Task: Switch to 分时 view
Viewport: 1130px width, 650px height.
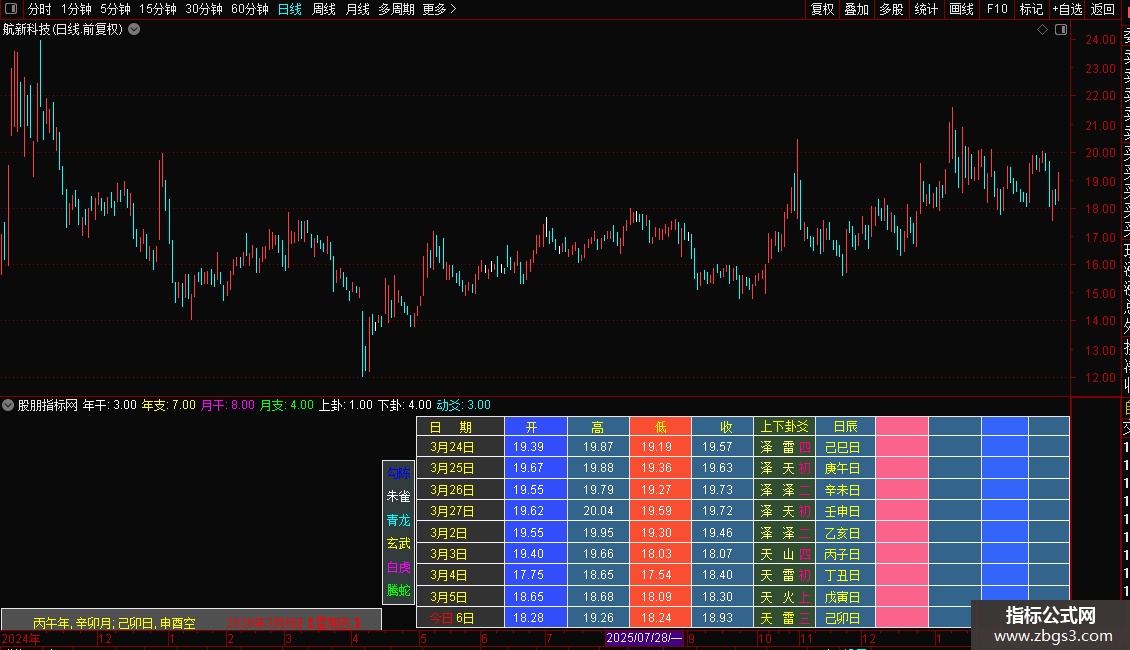Action: point(40,9)
